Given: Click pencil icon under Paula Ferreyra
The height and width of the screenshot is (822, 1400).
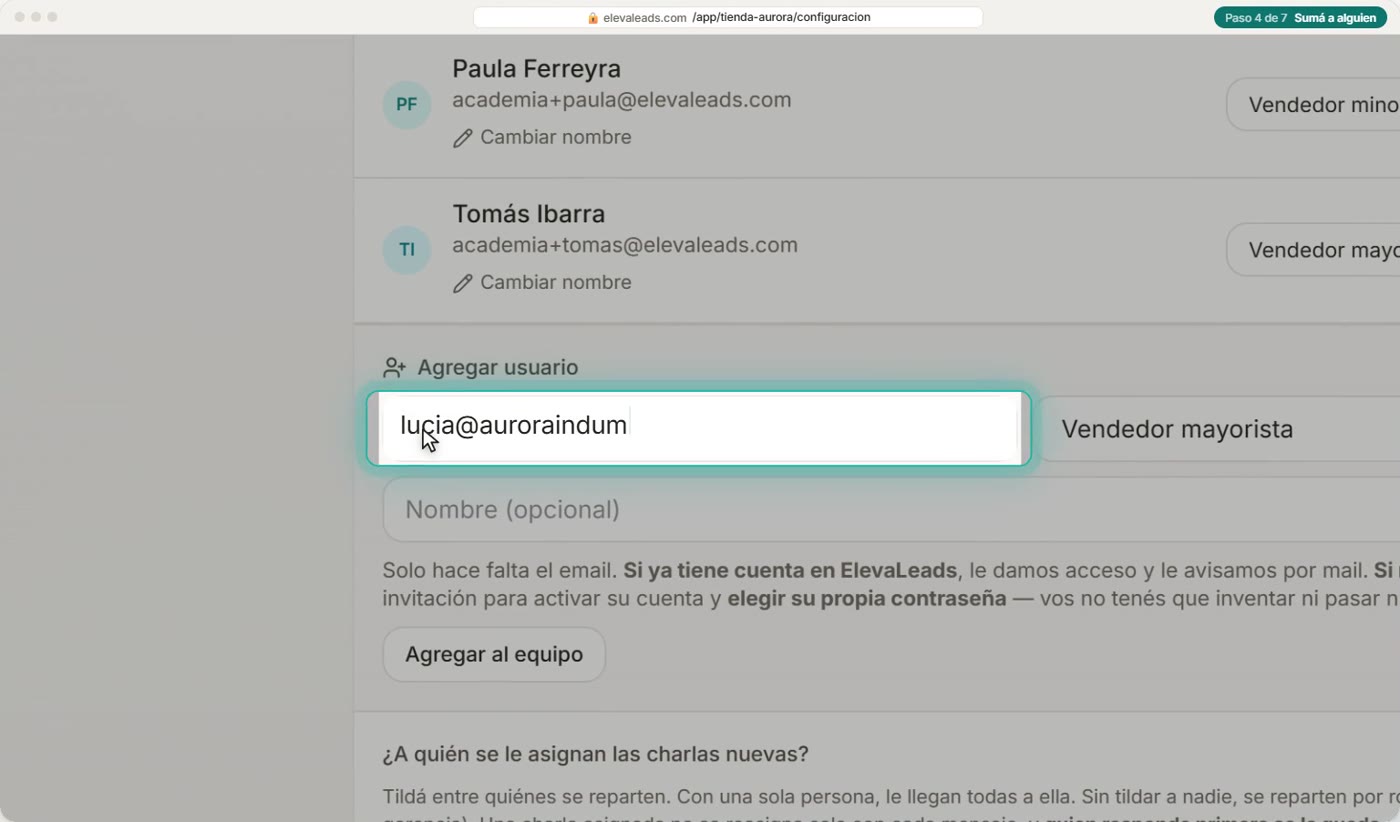Looking at the screenshot, I should click(462, 138).
